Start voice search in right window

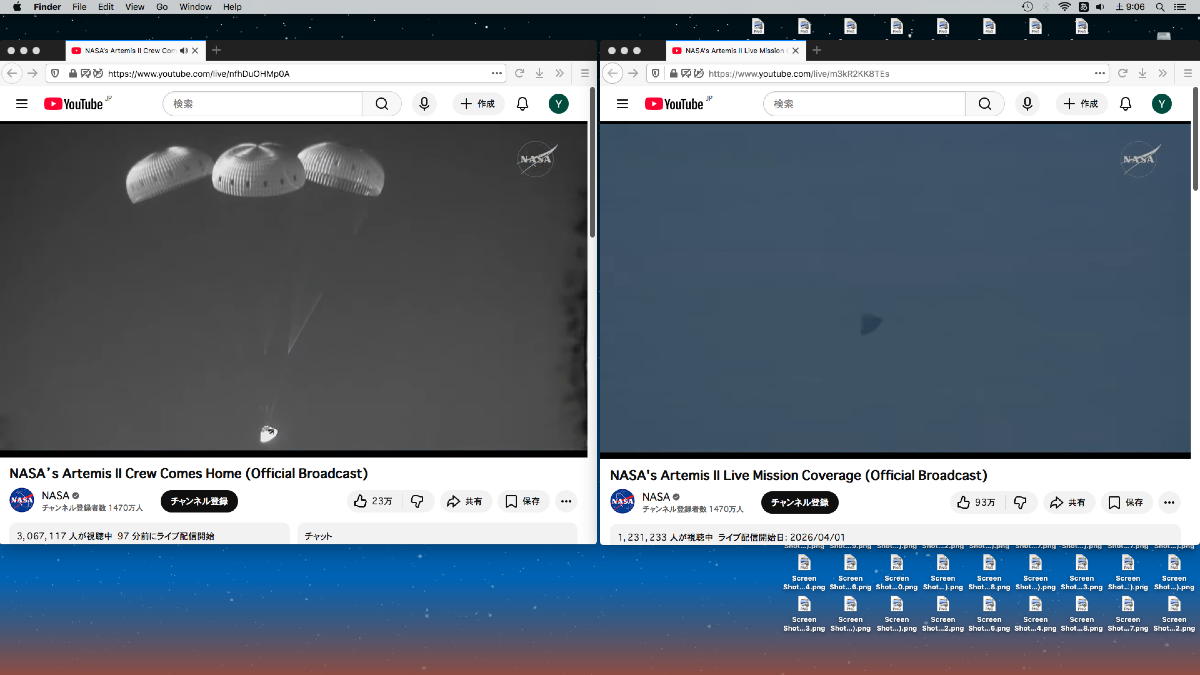click(x=1026, y=104)
